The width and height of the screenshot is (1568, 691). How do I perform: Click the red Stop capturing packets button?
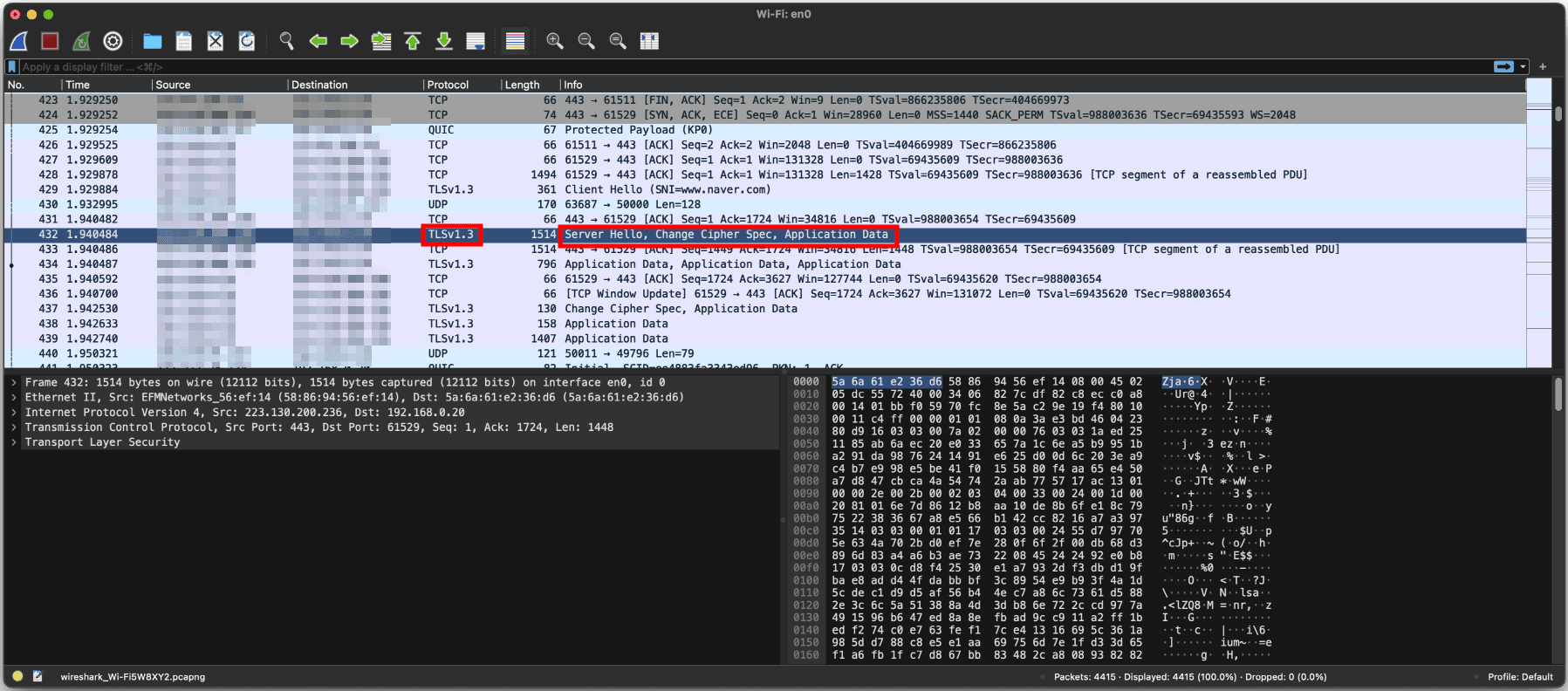pos(50,41)
